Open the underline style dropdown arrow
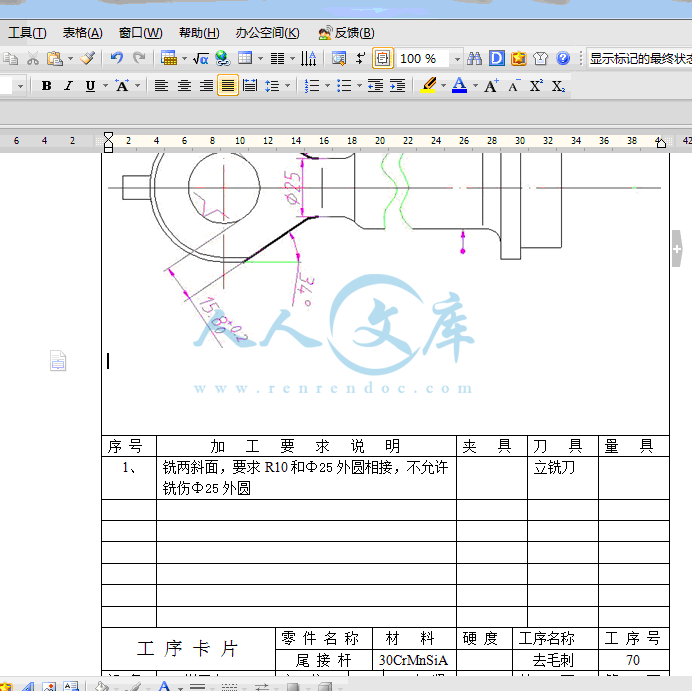 (105, 86)
